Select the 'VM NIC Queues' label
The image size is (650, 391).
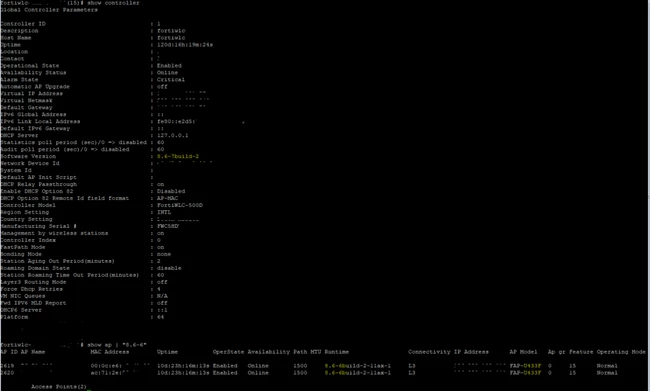[x=23, y=296]
